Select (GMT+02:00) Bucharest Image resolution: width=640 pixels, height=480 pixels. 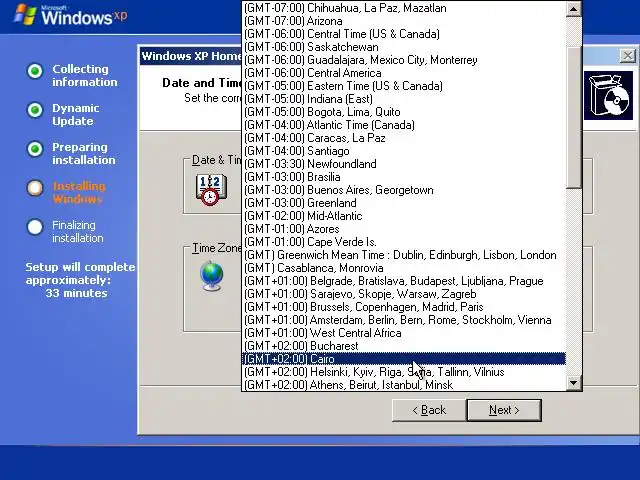click(404, 346)
